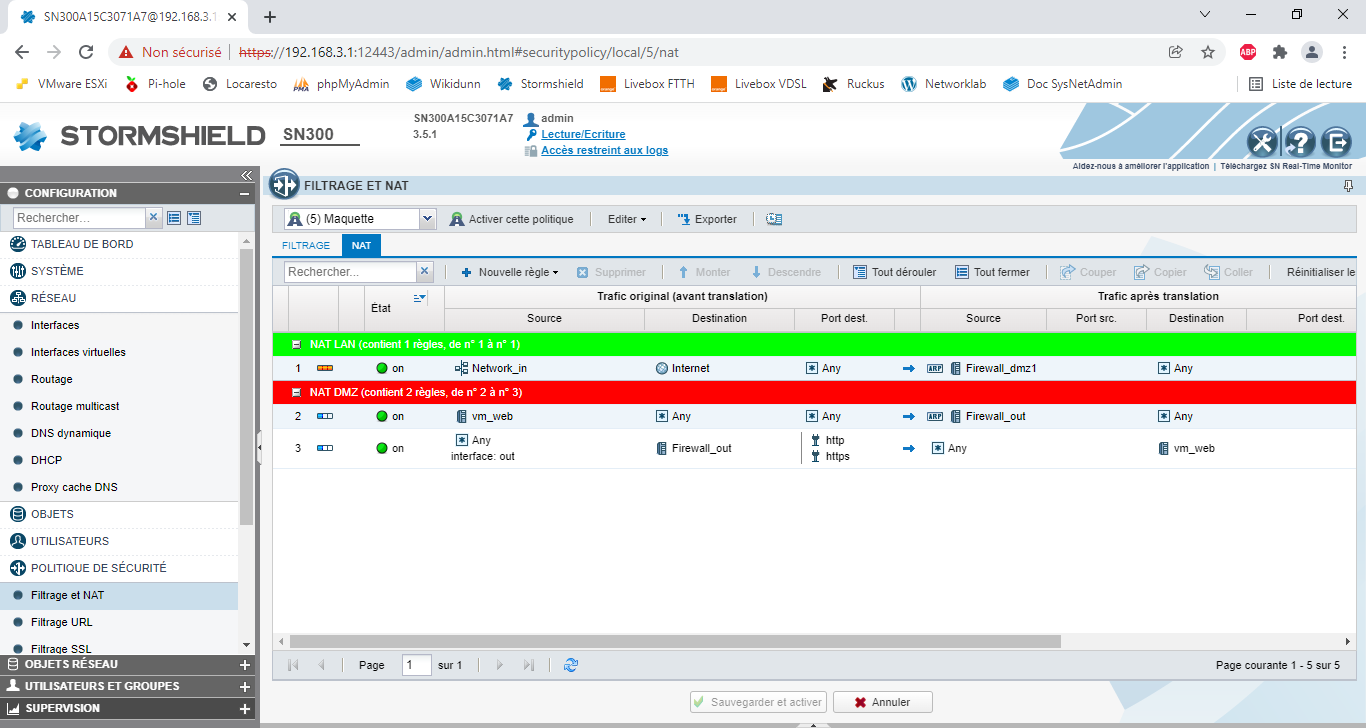Expand the SUPERVISION panel
The image size is (1366, 728).
pos(245,709)
